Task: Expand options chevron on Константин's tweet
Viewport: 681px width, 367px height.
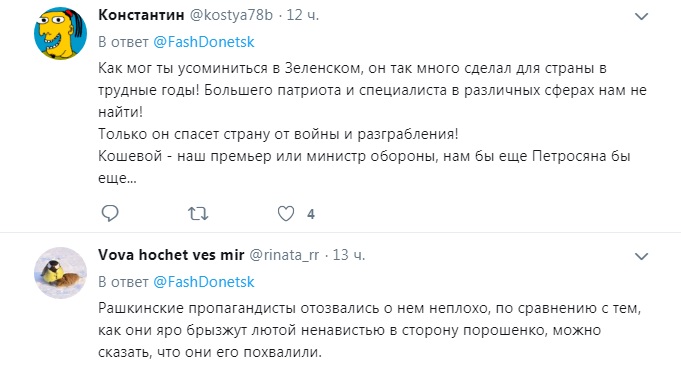Action: tap(641, 17)
